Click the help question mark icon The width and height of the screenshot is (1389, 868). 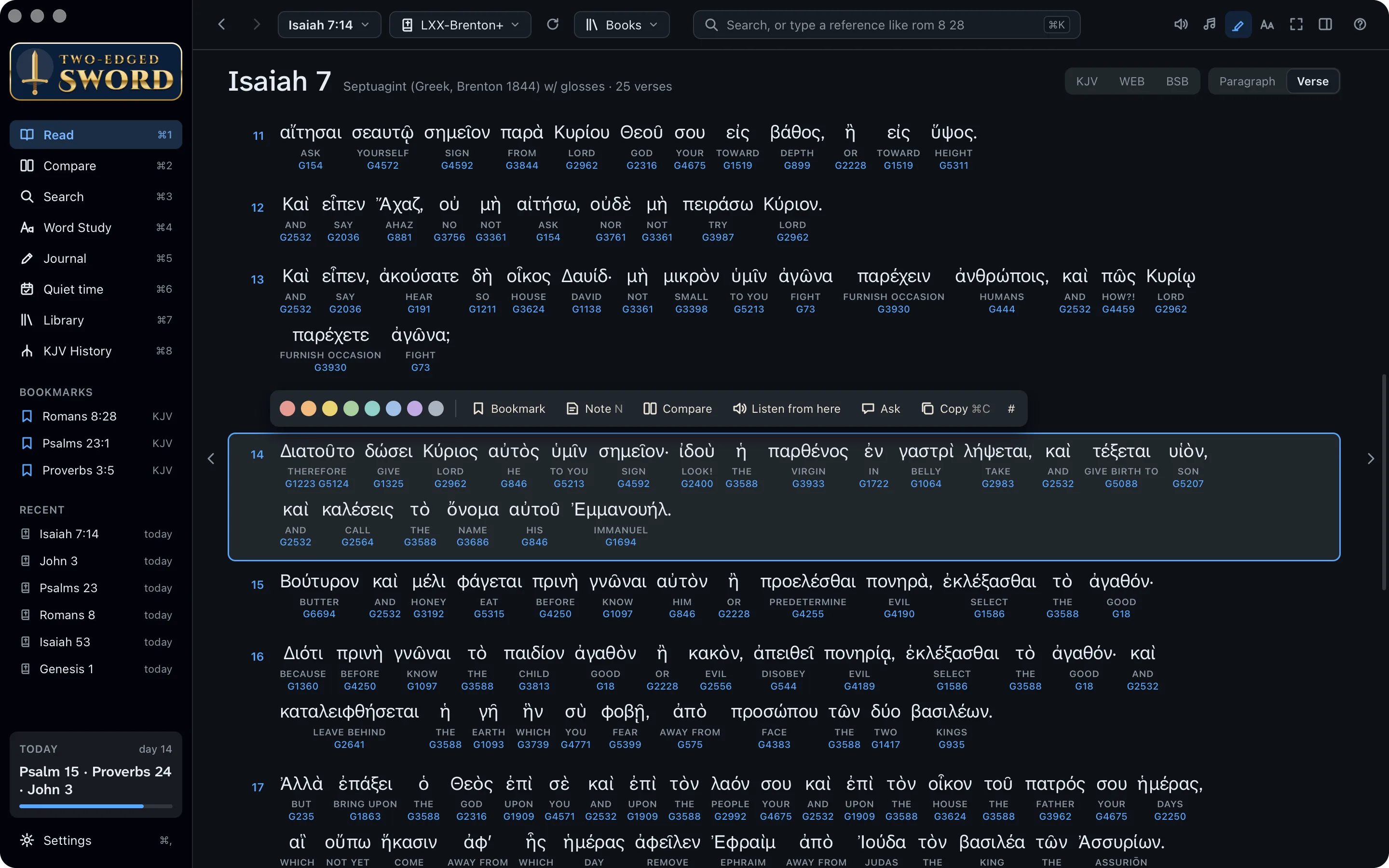click(x=1360, y=25)
